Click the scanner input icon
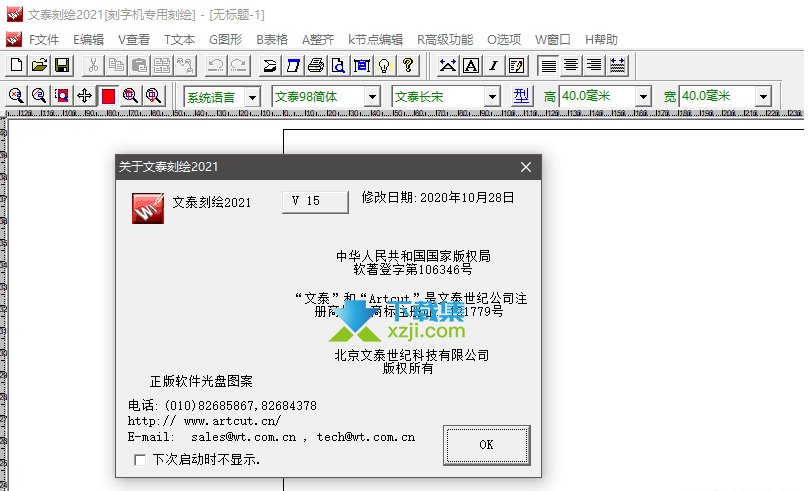 pos(270,66)
